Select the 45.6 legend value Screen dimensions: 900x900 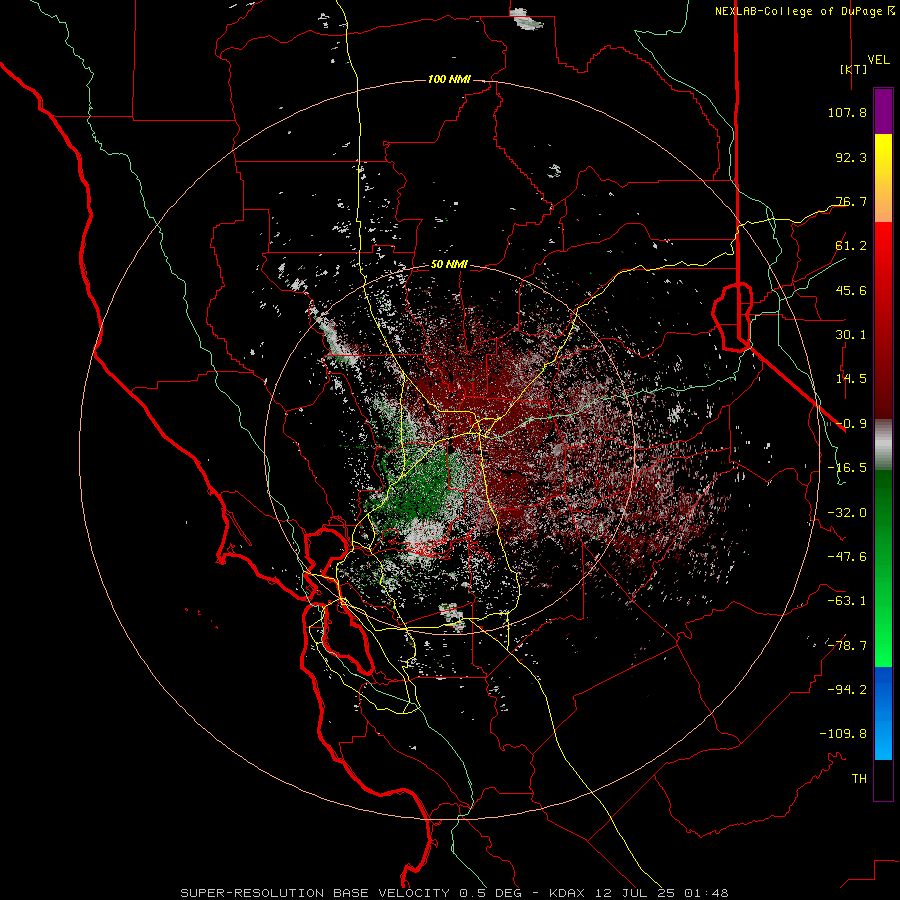tap(851, 290)
